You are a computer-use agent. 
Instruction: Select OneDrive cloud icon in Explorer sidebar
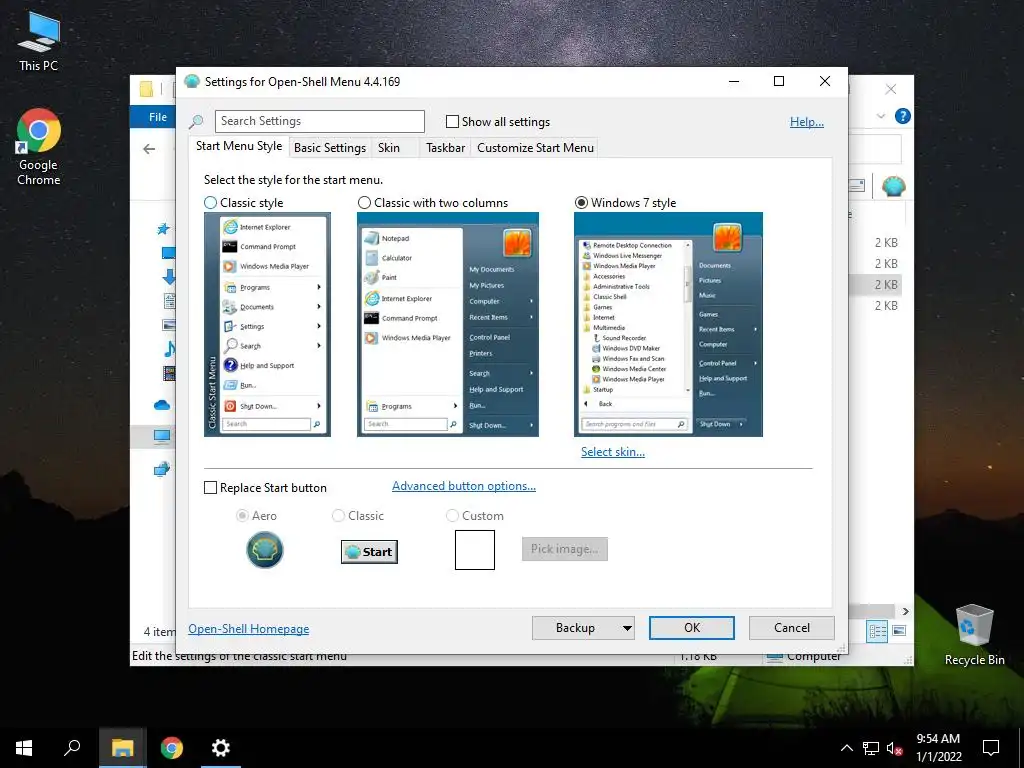(162, 405)
